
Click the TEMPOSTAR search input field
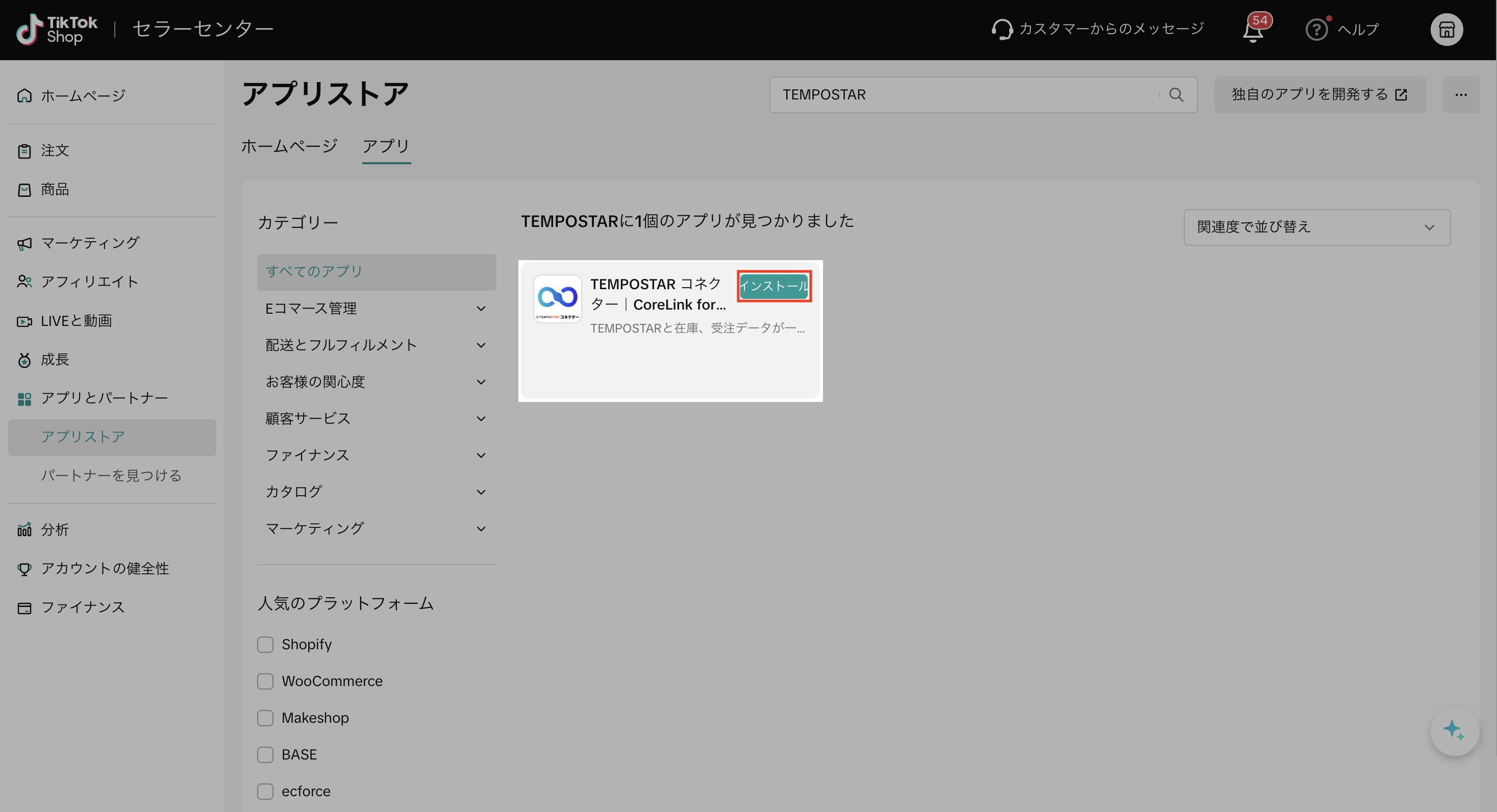click(x=965, y=95)
